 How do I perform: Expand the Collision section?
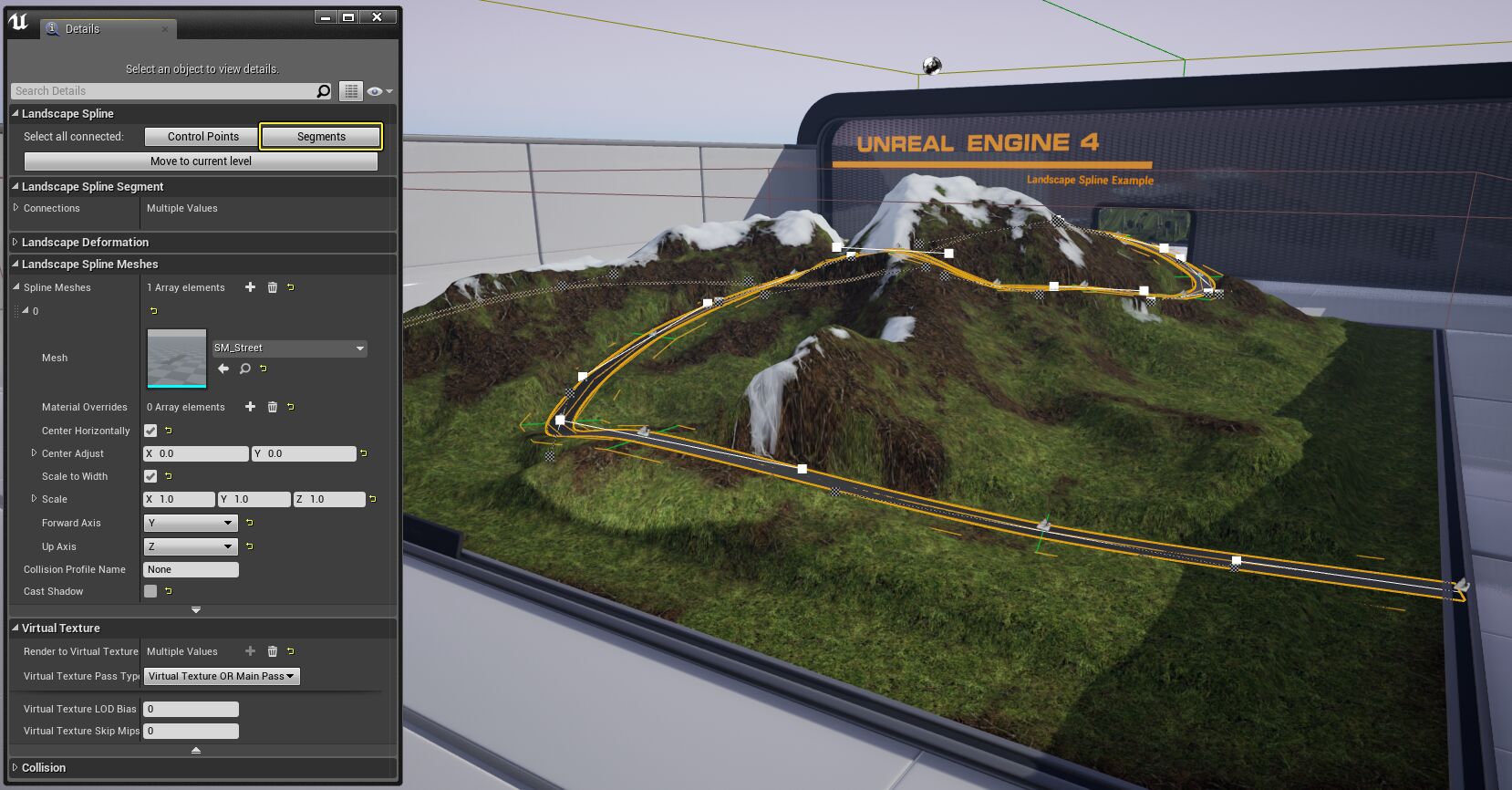pos(44,767)
